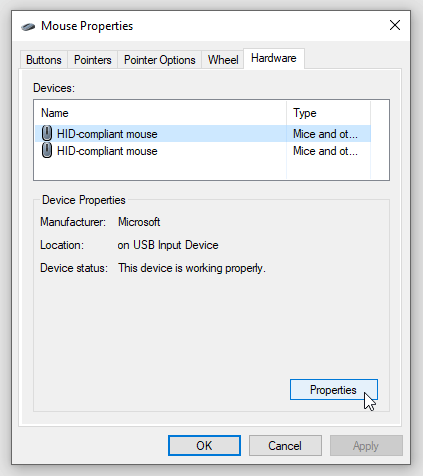Dismiss the dialog with Cancel

click(285, 445)
